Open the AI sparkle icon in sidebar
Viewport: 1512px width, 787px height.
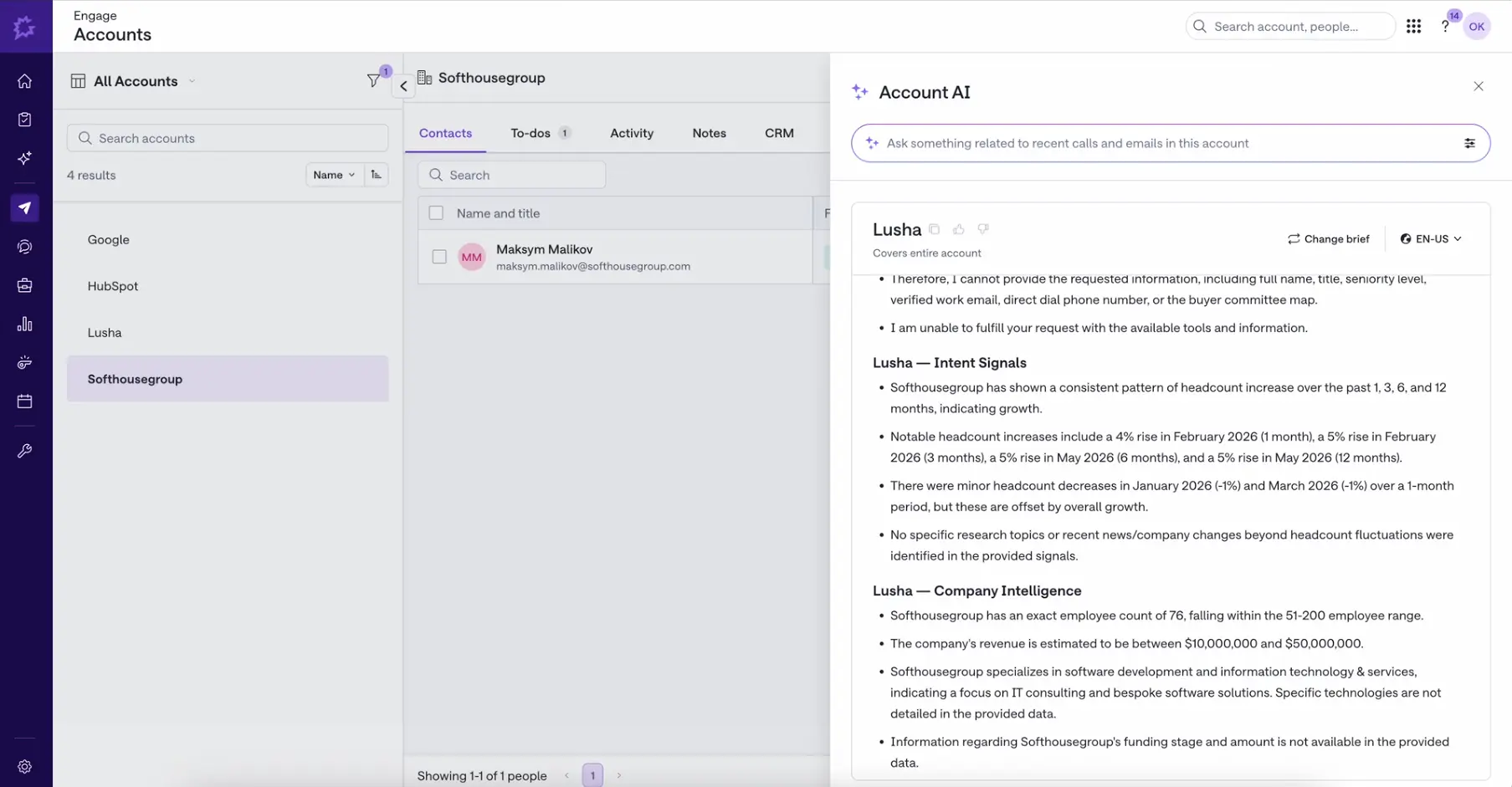[25, 158]
